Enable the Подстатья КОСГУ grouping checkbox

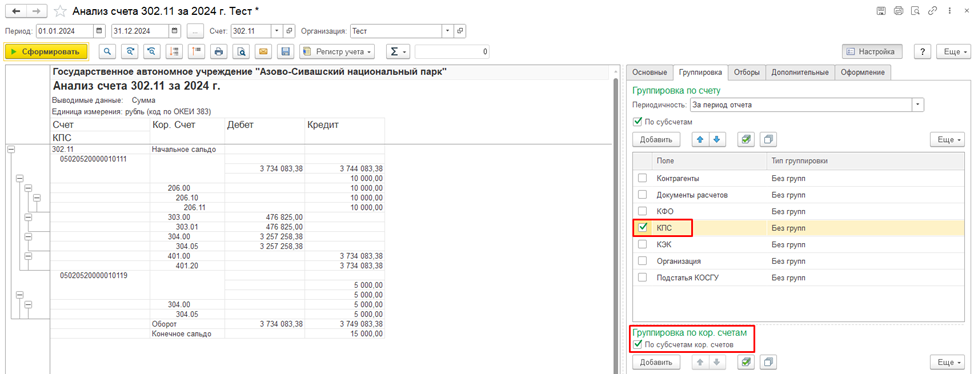643,278
